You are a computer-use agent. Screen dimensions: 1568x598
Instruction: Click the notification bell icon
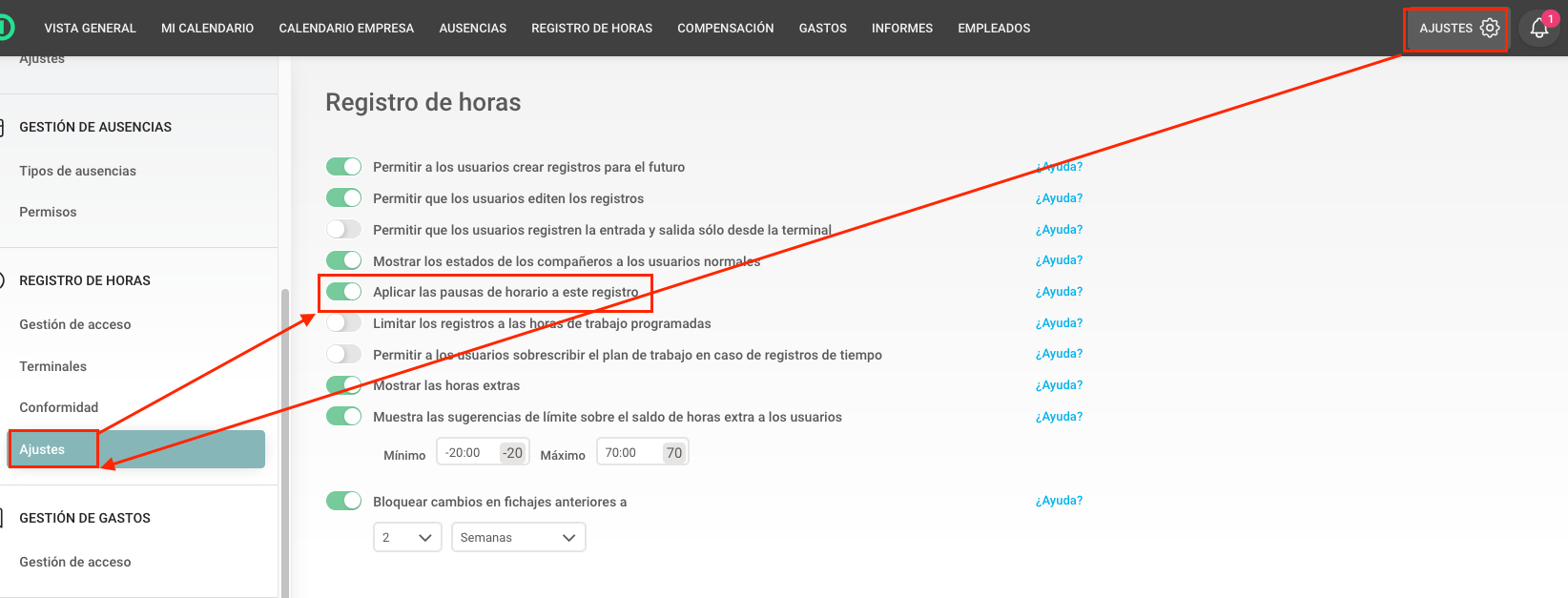click(1538, 29)
